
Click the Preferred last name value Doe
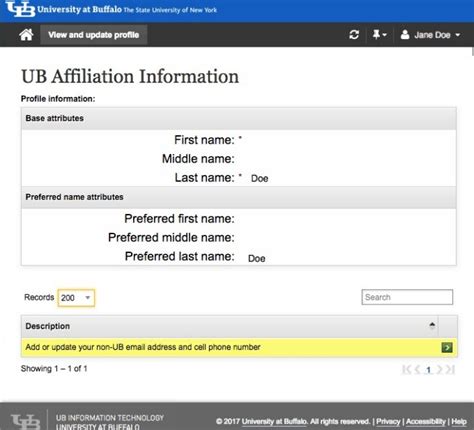(257, 258)
